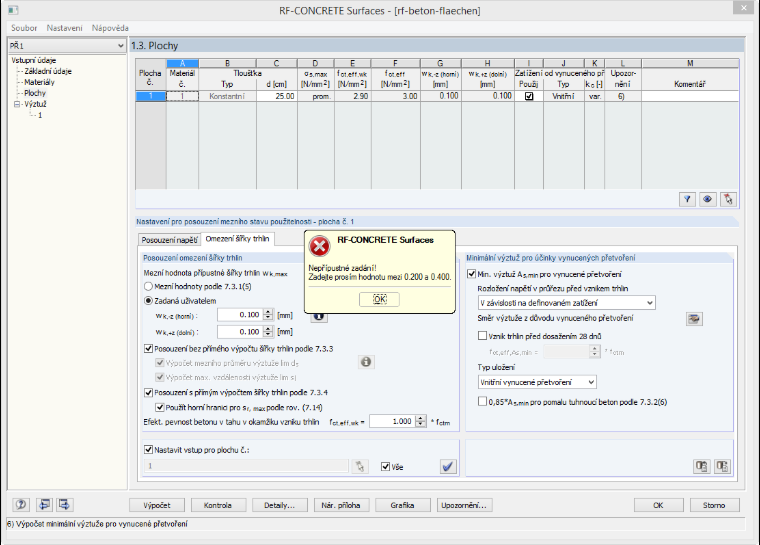Open Vnitřní vynucené přetvoření dropdown
Viewport: 760px width, 545px height.
click(591, 382)
